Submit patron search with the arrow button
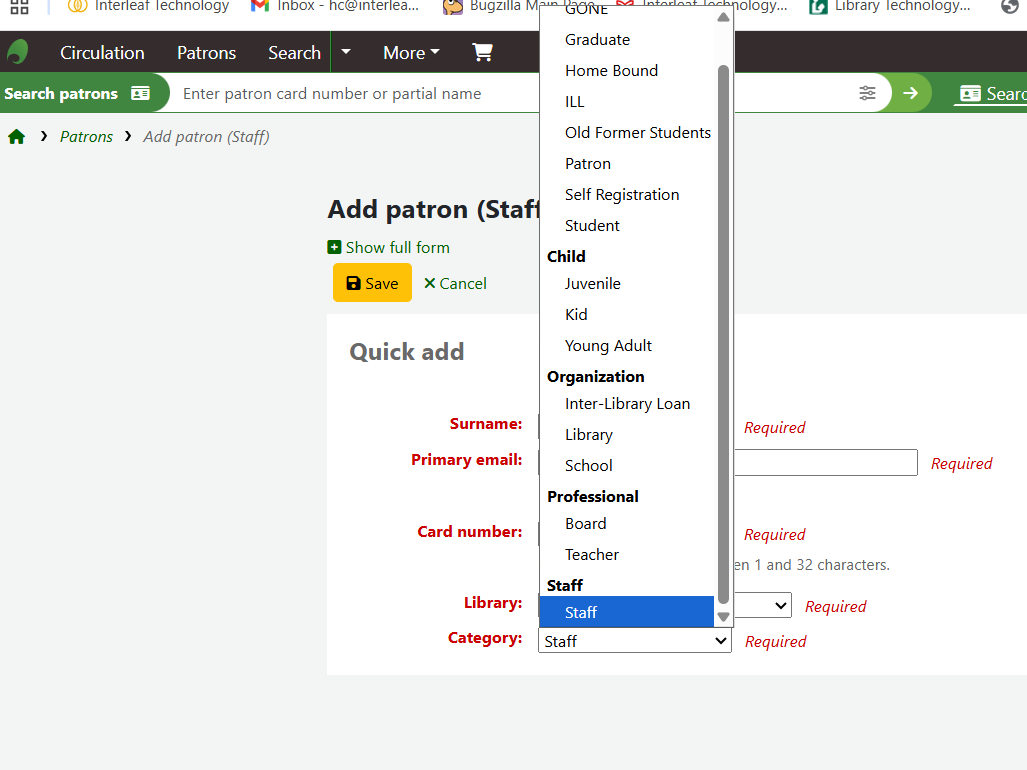The image size is (1027, 770). tap(910, 93)
